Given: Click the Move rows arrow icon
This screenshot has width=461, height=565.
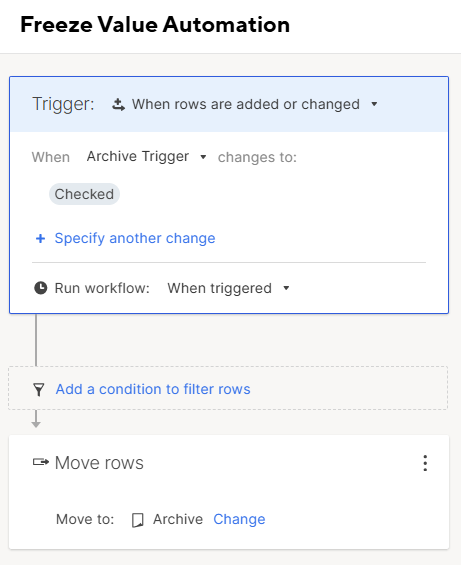Looking at the screenshot, I should coord(41,462).
